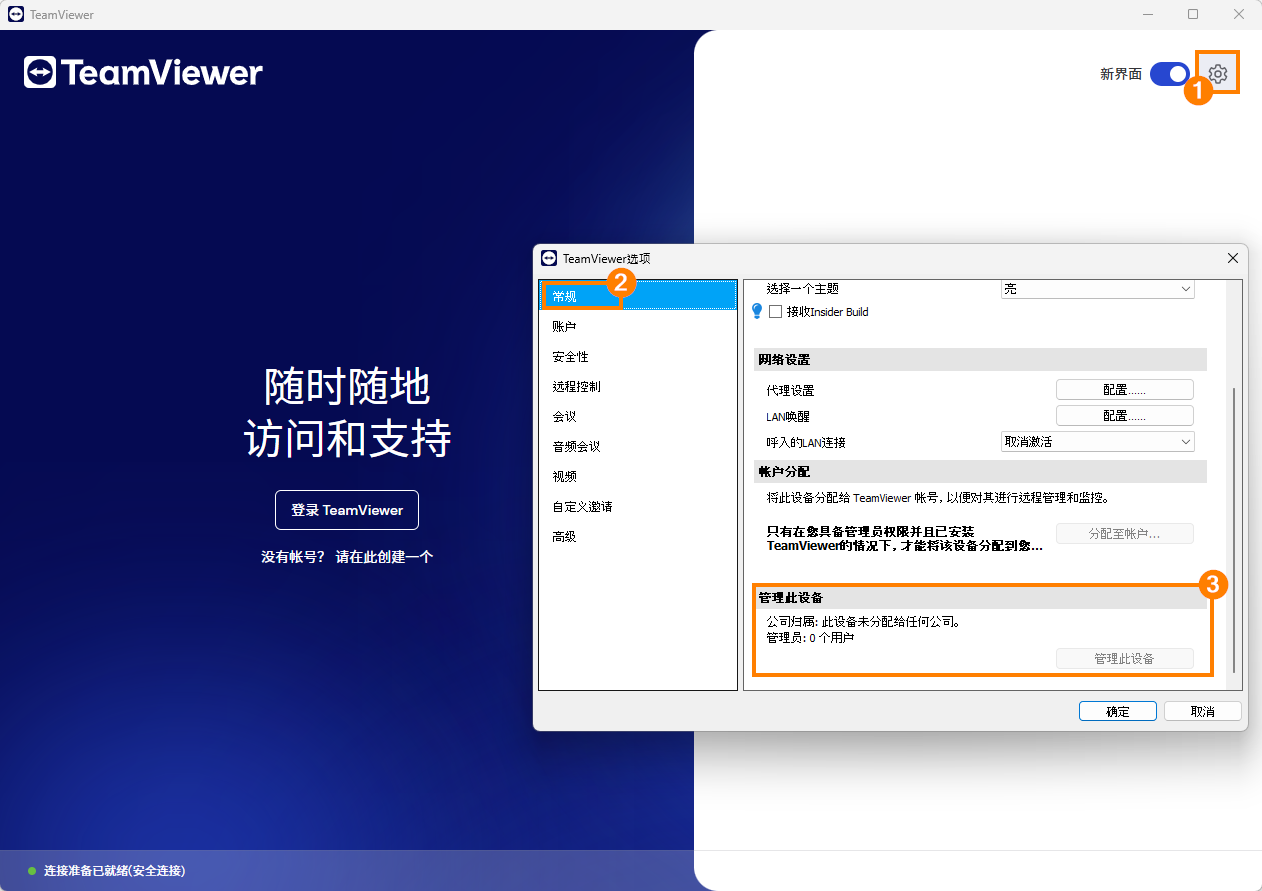Open settings via the gear icon
Screen dimensions: 1262x891
pyautogui.click(x=1217, y=74)
